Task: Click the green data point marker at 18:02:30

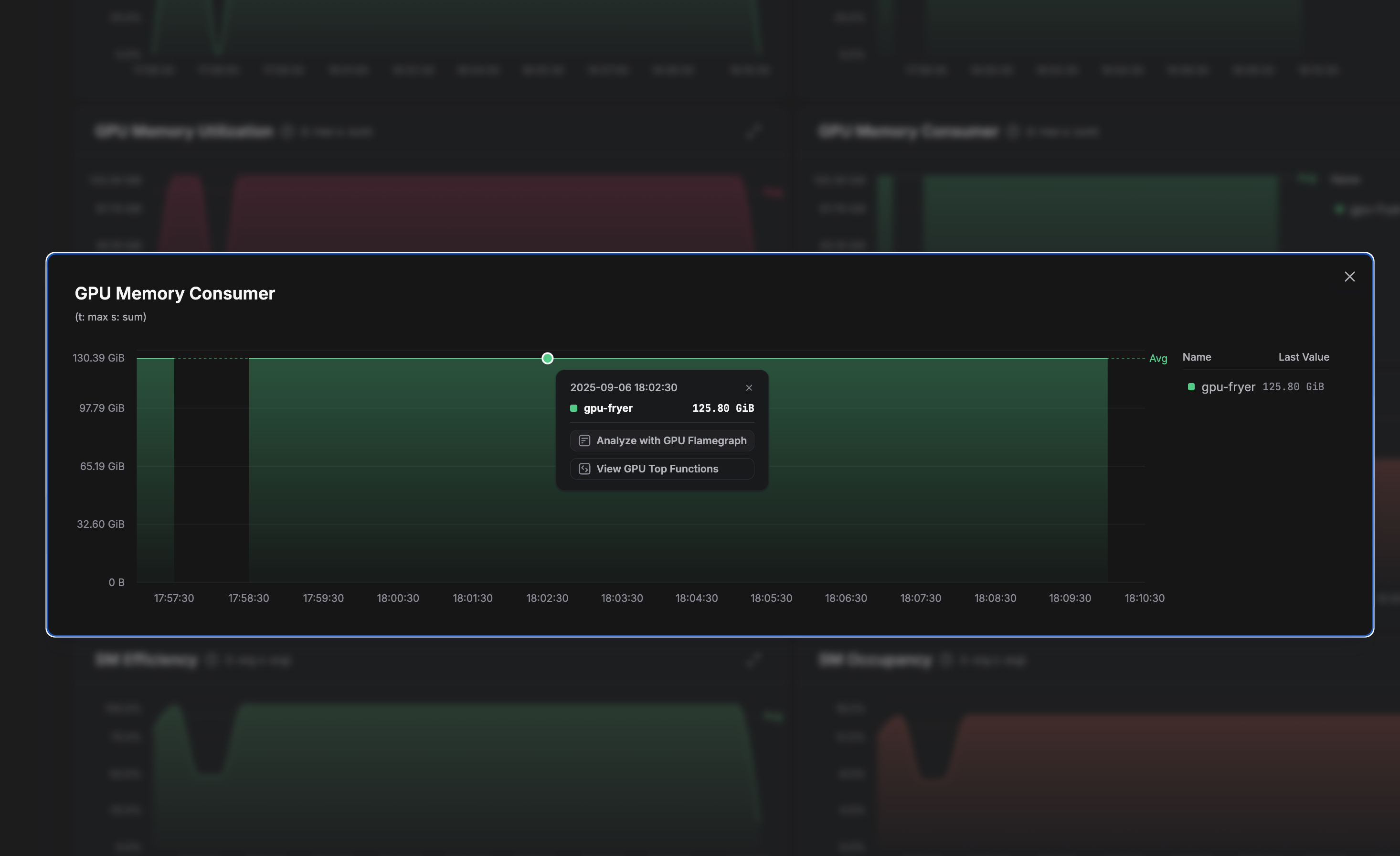Action: click(547, 358)
